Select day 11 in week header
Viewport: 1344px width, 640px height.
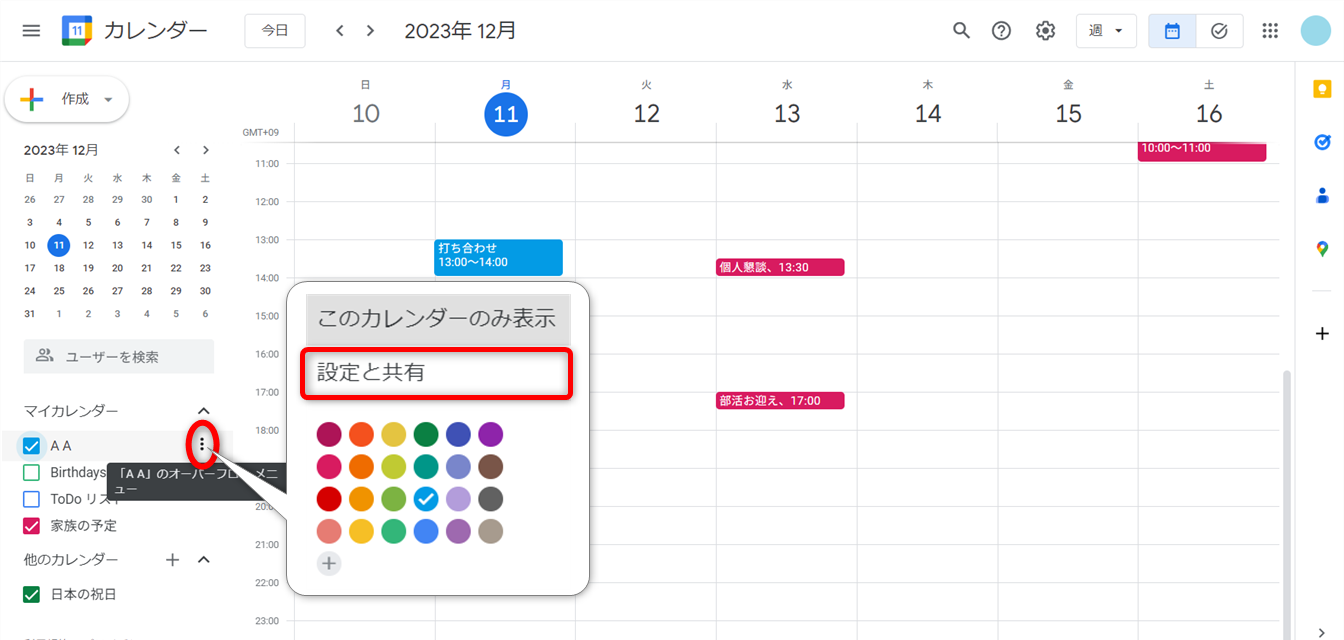coord(506,114)
